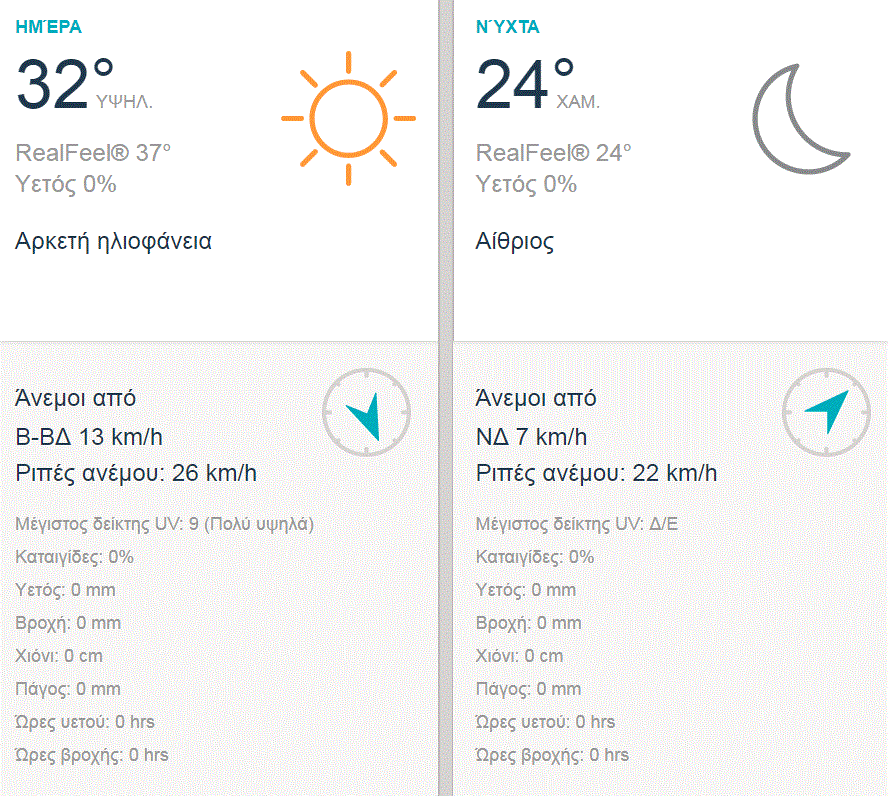The height and width of the screenshot is (796, 888).
Task: Click daytime Καταιγίδες: 0% line
Action: pyautogui.click(x=75, y=557)
